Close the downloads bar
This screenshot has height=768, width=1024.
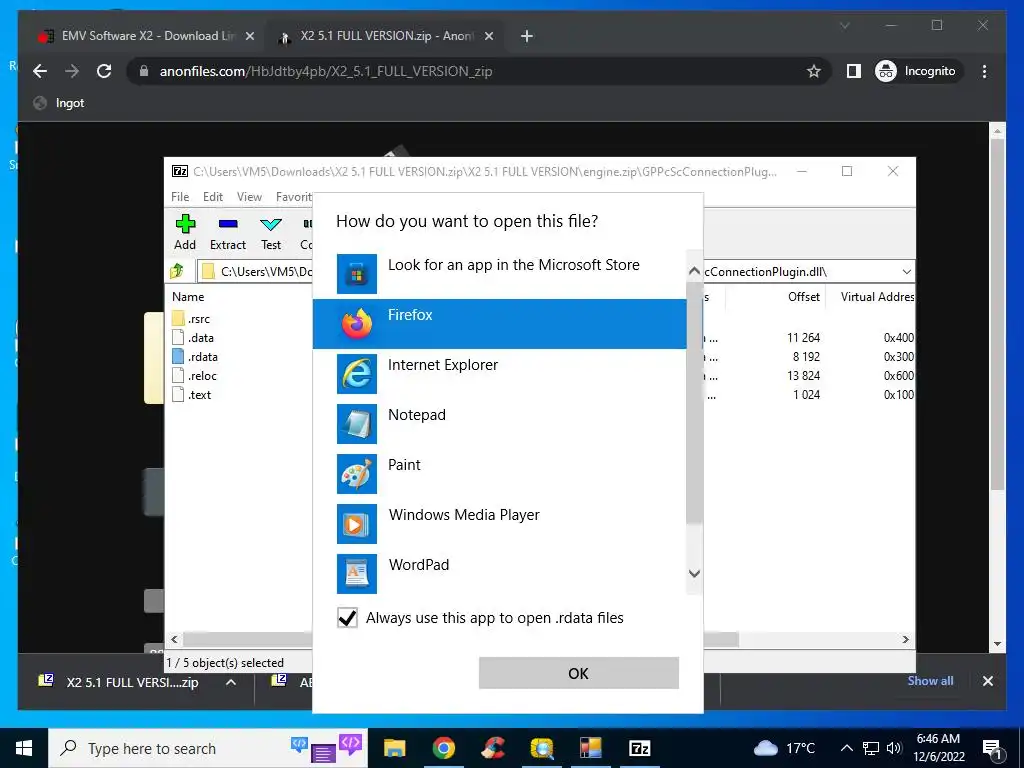(987, 681)
